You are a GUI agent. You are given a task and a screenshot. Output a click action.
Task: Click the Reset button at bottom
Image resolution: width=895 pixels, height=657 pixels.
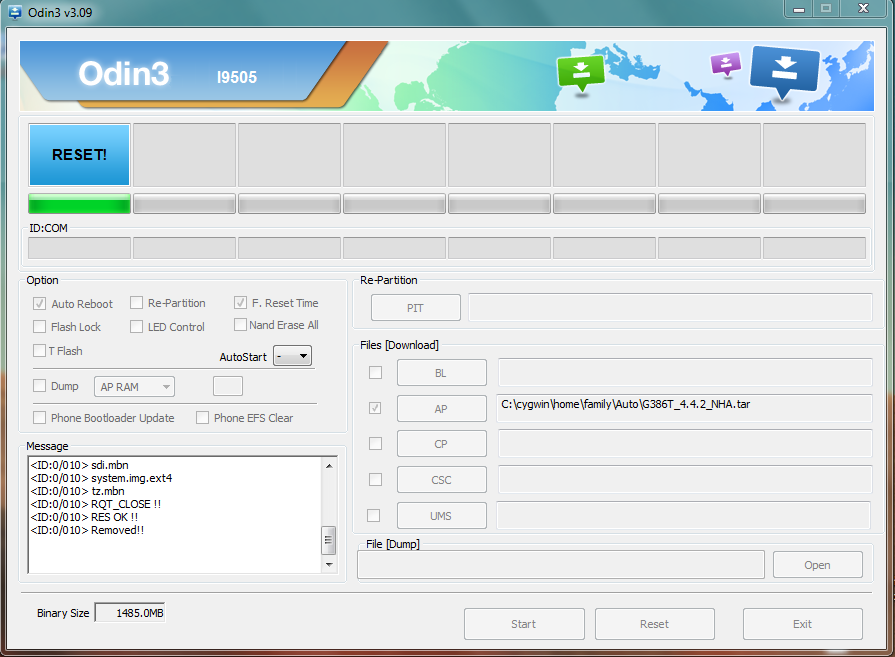tap(655, 624)
